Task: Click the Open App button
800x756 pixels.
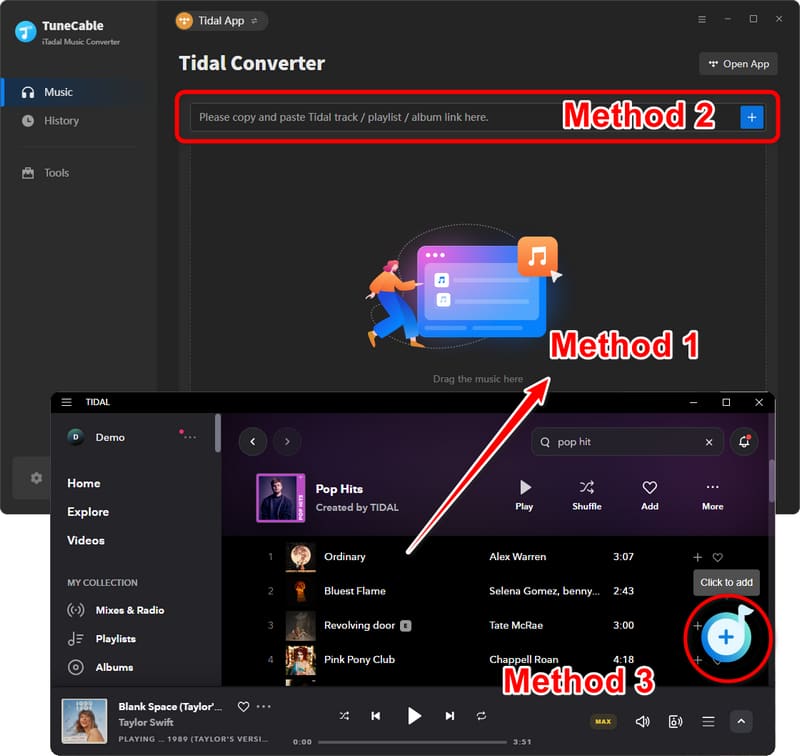Action: 738,64
